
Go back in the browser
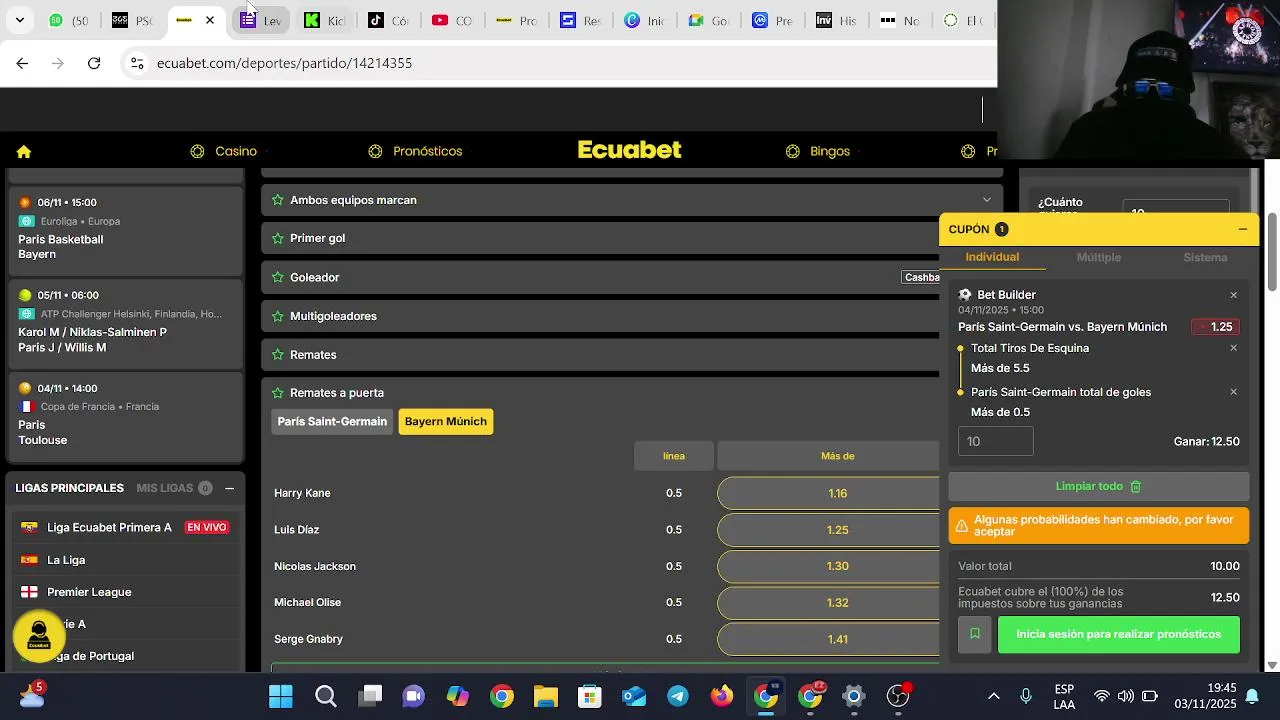click(x=22, y=63)
